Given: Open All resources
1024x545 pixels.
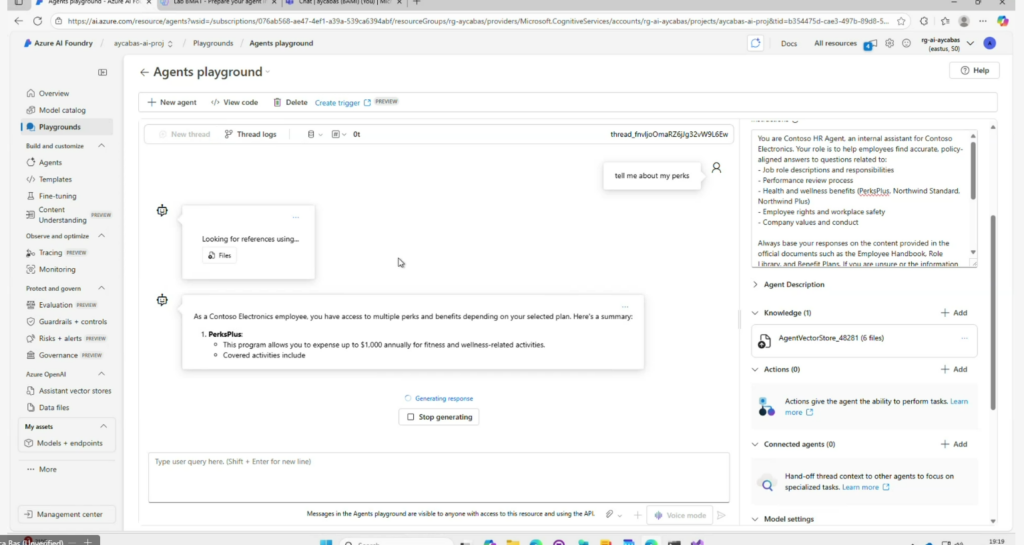Looking at the screenshot, I should (x=835, y=44).
